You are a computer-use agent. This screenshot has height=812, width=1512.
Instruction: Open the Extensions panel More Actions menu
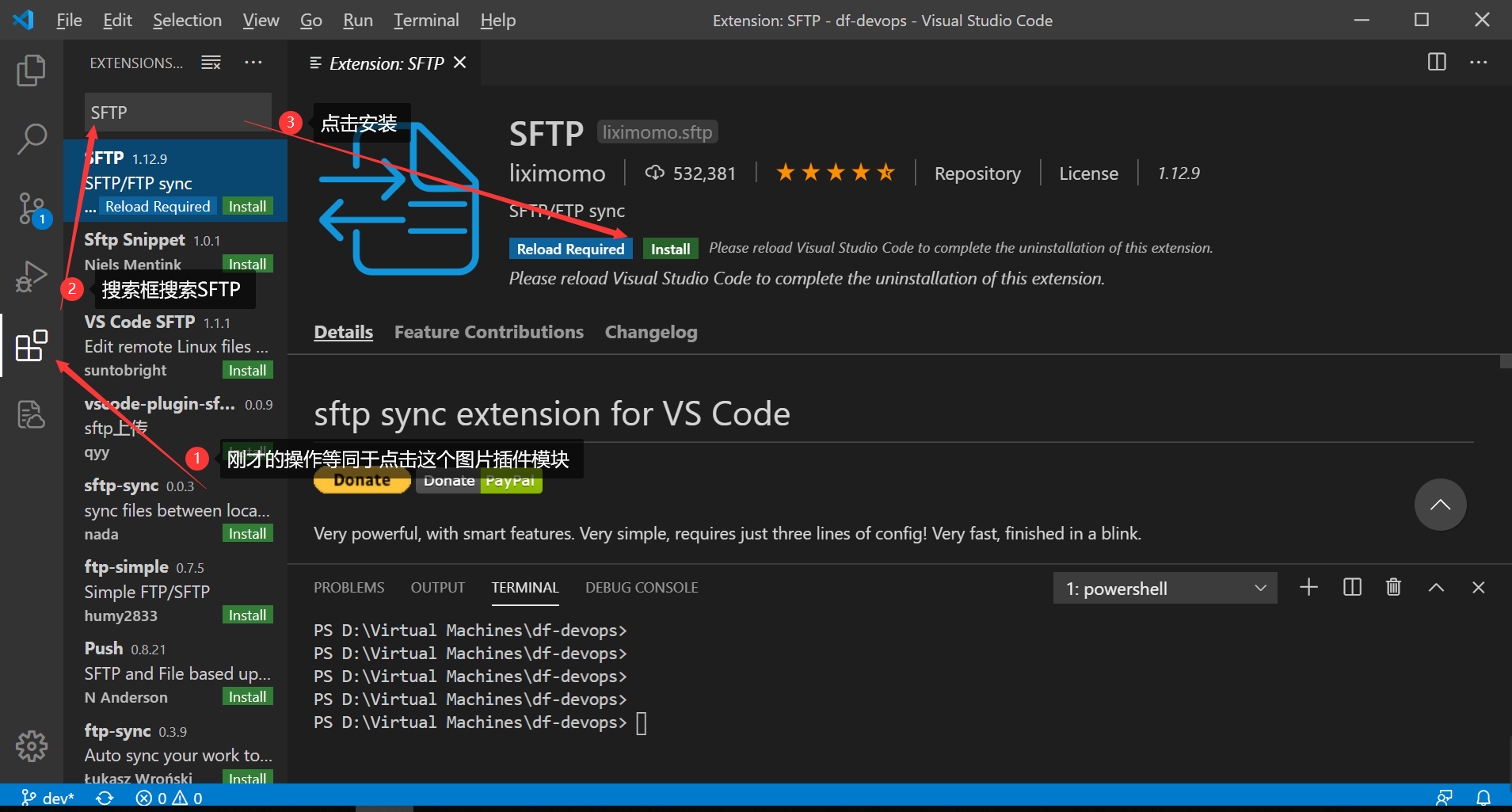tap(253, 62)
